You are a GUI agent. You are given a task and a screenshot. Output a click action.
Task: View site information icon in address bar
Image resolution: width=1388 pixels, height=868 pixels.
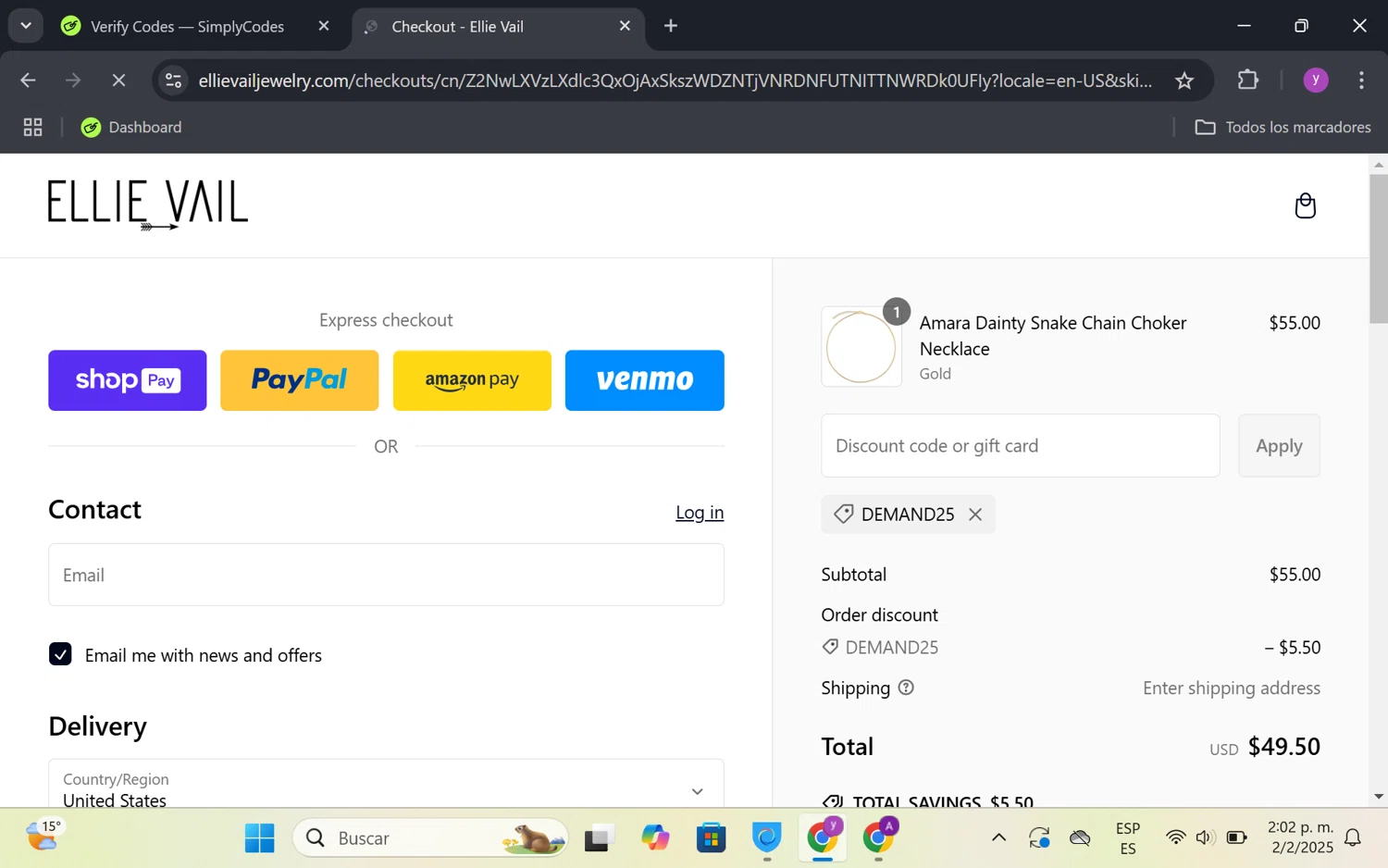tap(173, 81)
